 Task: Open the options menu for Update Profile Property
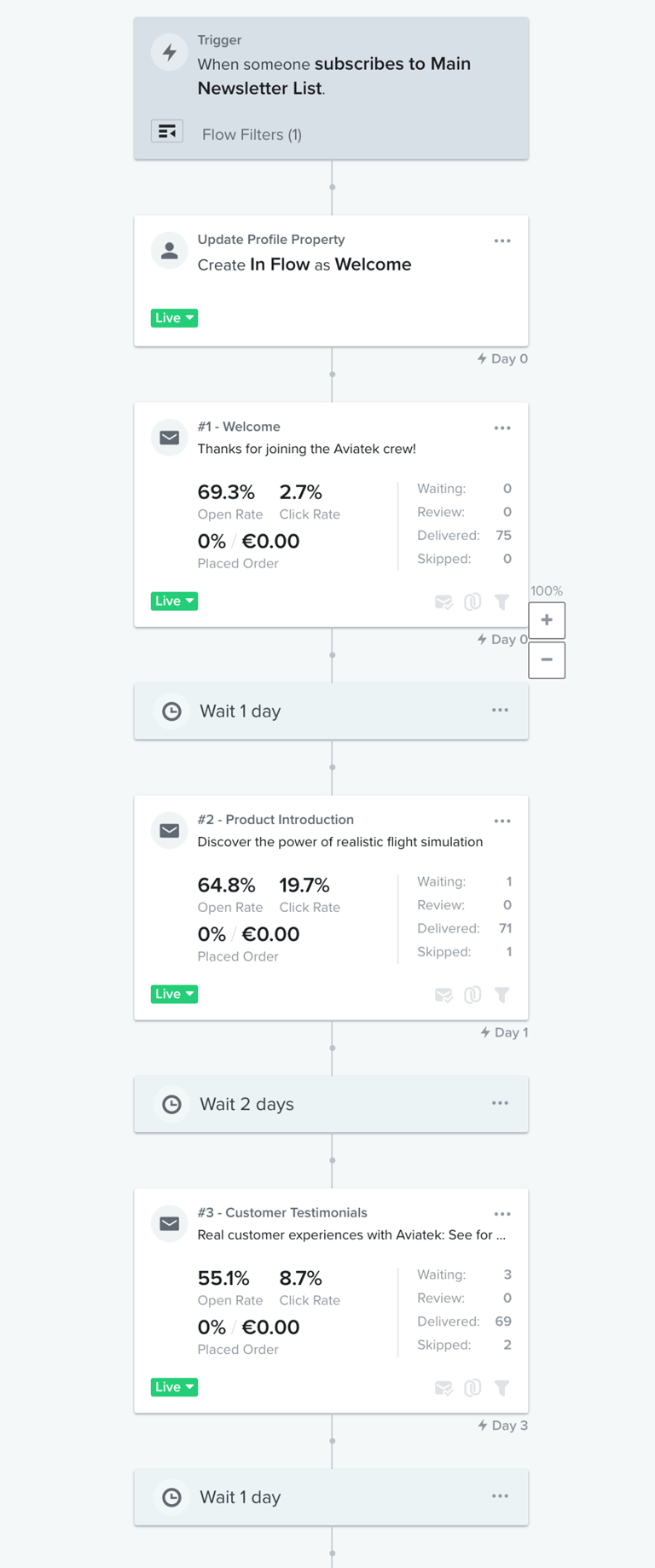point(502,241)
